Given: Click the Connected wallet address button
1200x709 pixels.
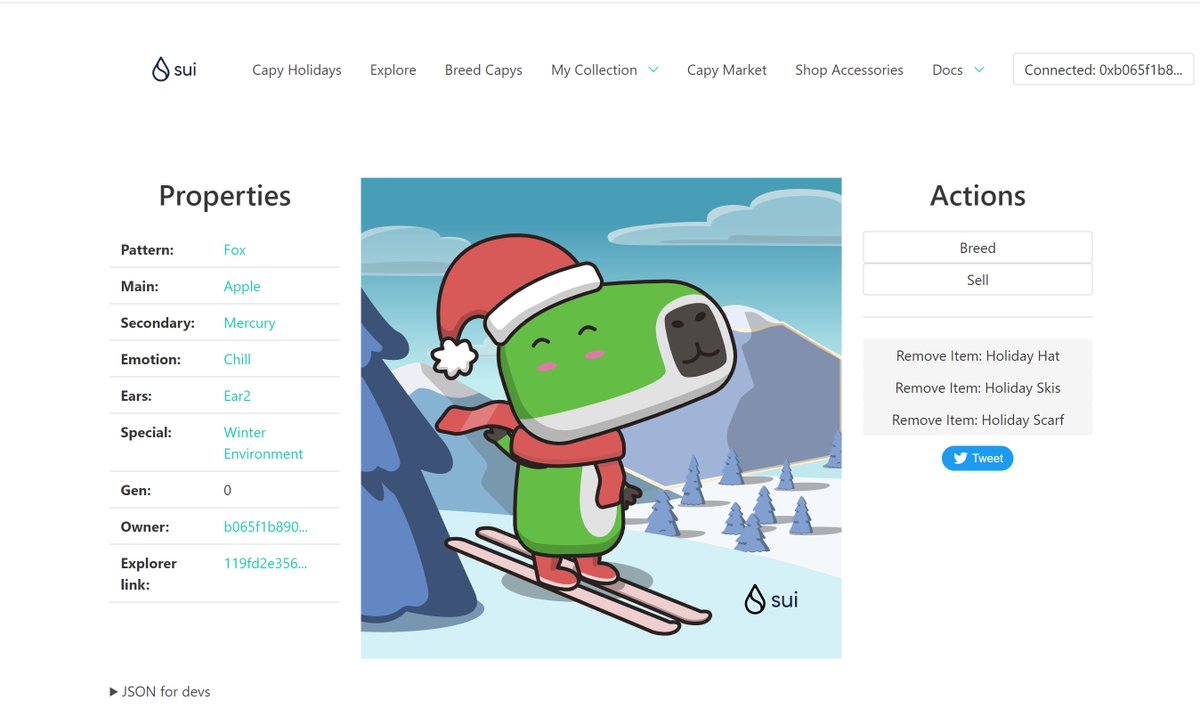Looking at the screenshot, I should [1104, 70].
